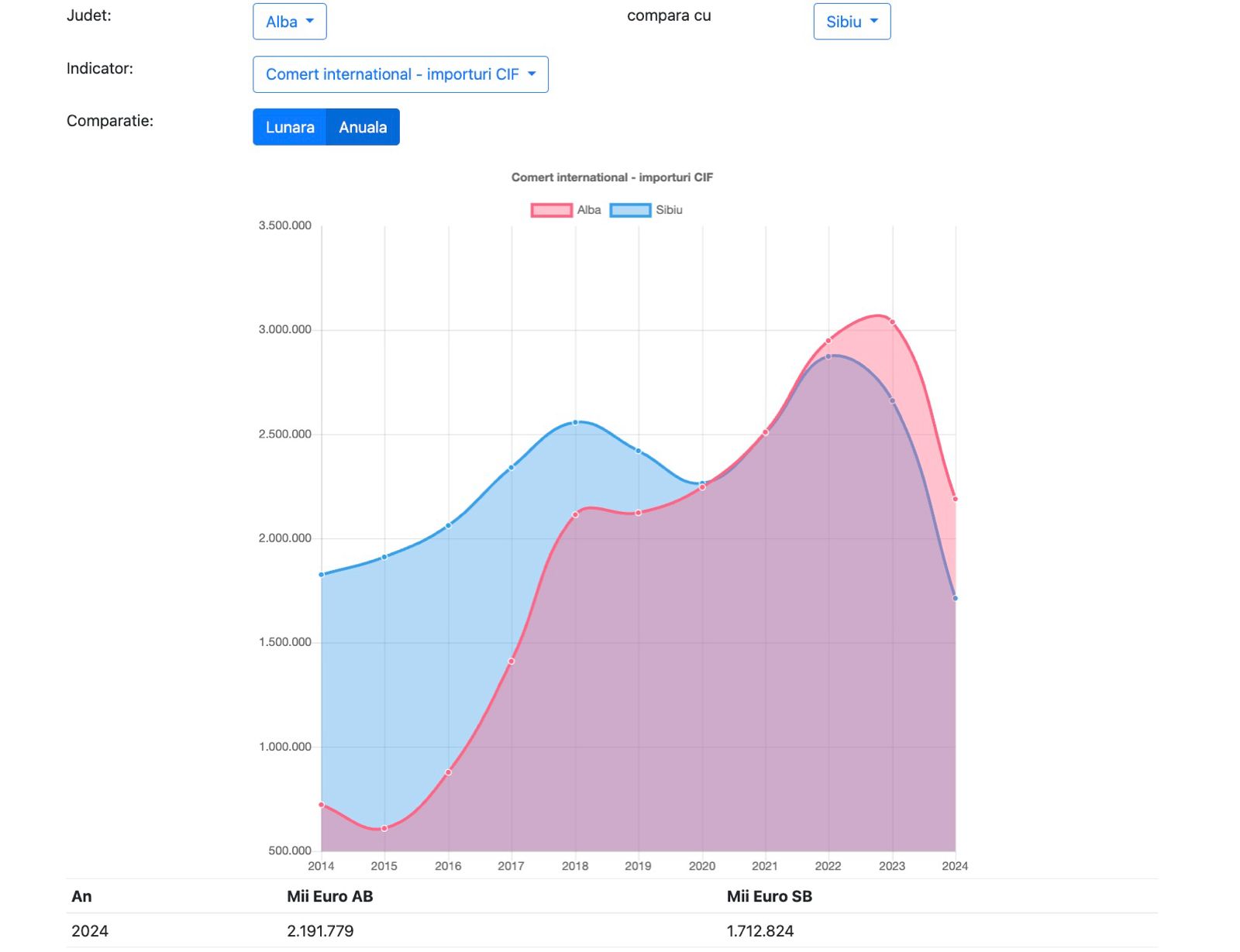Switch to Lunara comparison
This screenshot has width=1240, height=952.
[290, 127]
